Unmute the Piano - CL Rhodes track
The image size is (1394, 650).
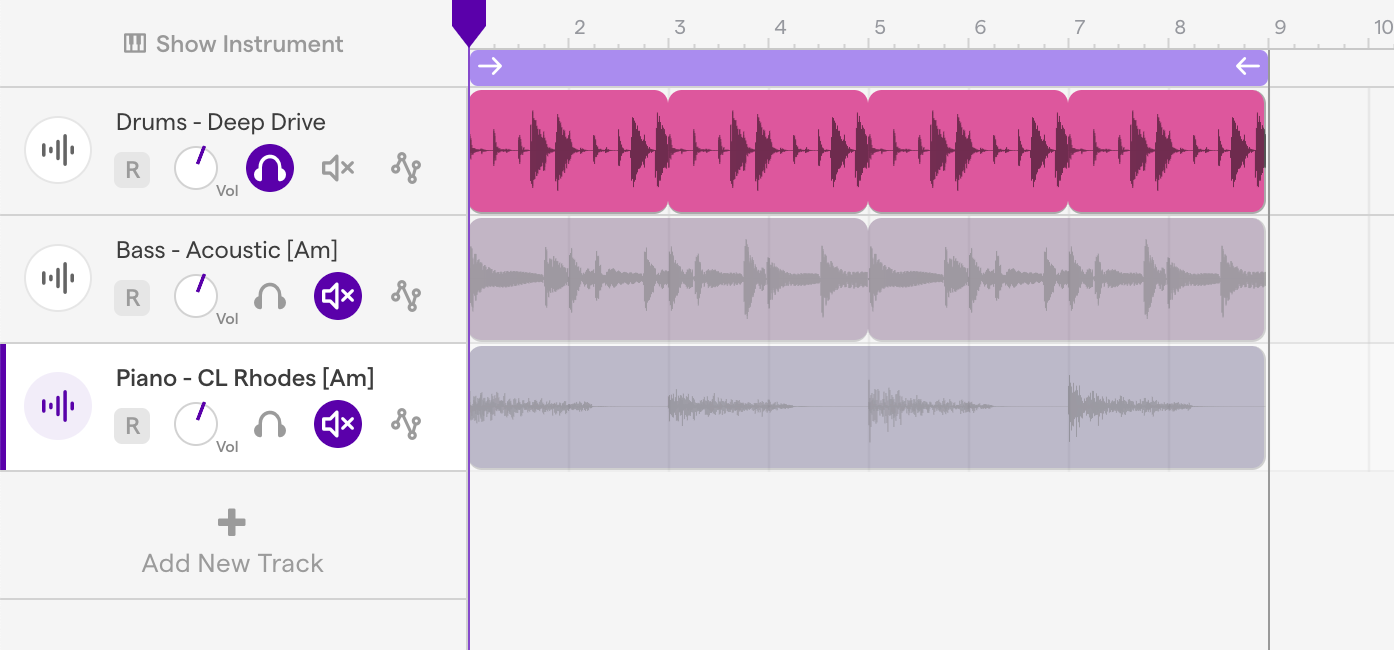pos(338,424)
